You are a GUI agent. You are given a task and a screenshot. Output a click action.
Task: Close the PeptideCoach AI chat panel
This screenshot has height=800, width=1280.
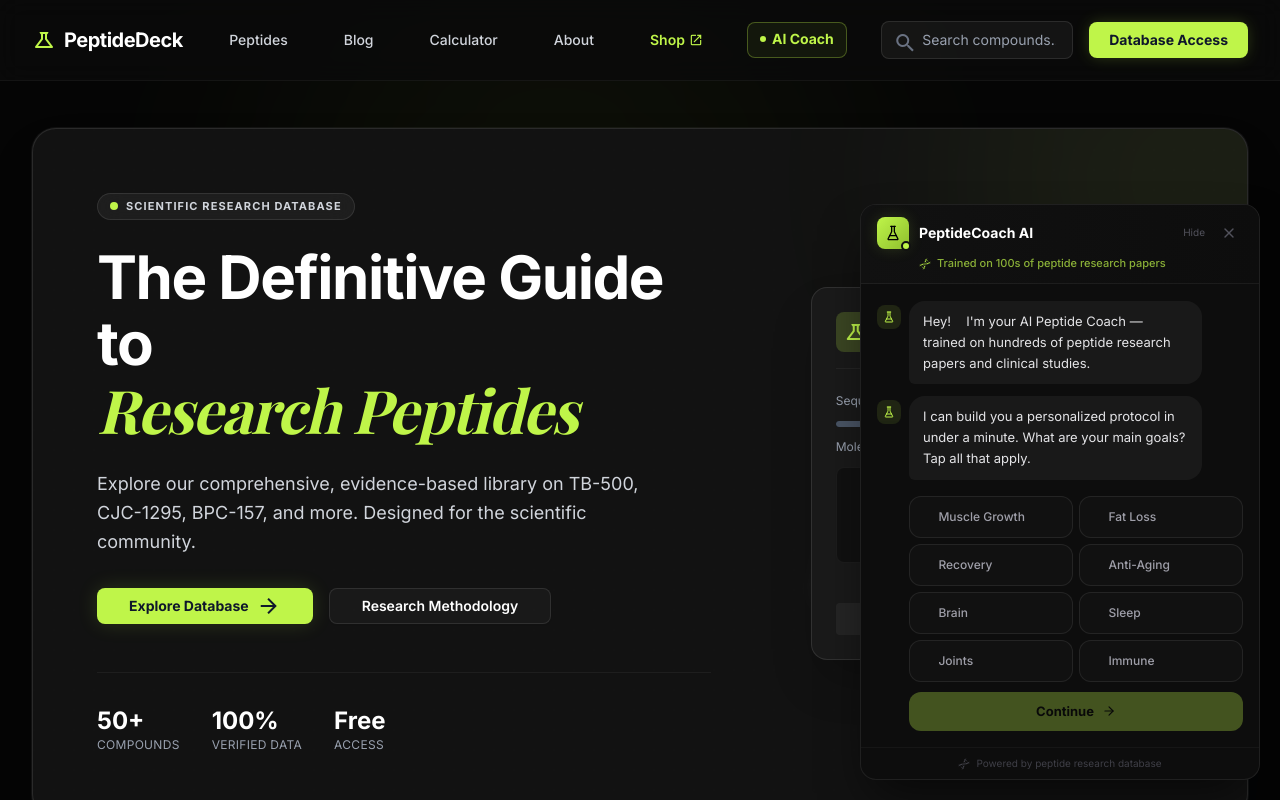click(1229, 233)
